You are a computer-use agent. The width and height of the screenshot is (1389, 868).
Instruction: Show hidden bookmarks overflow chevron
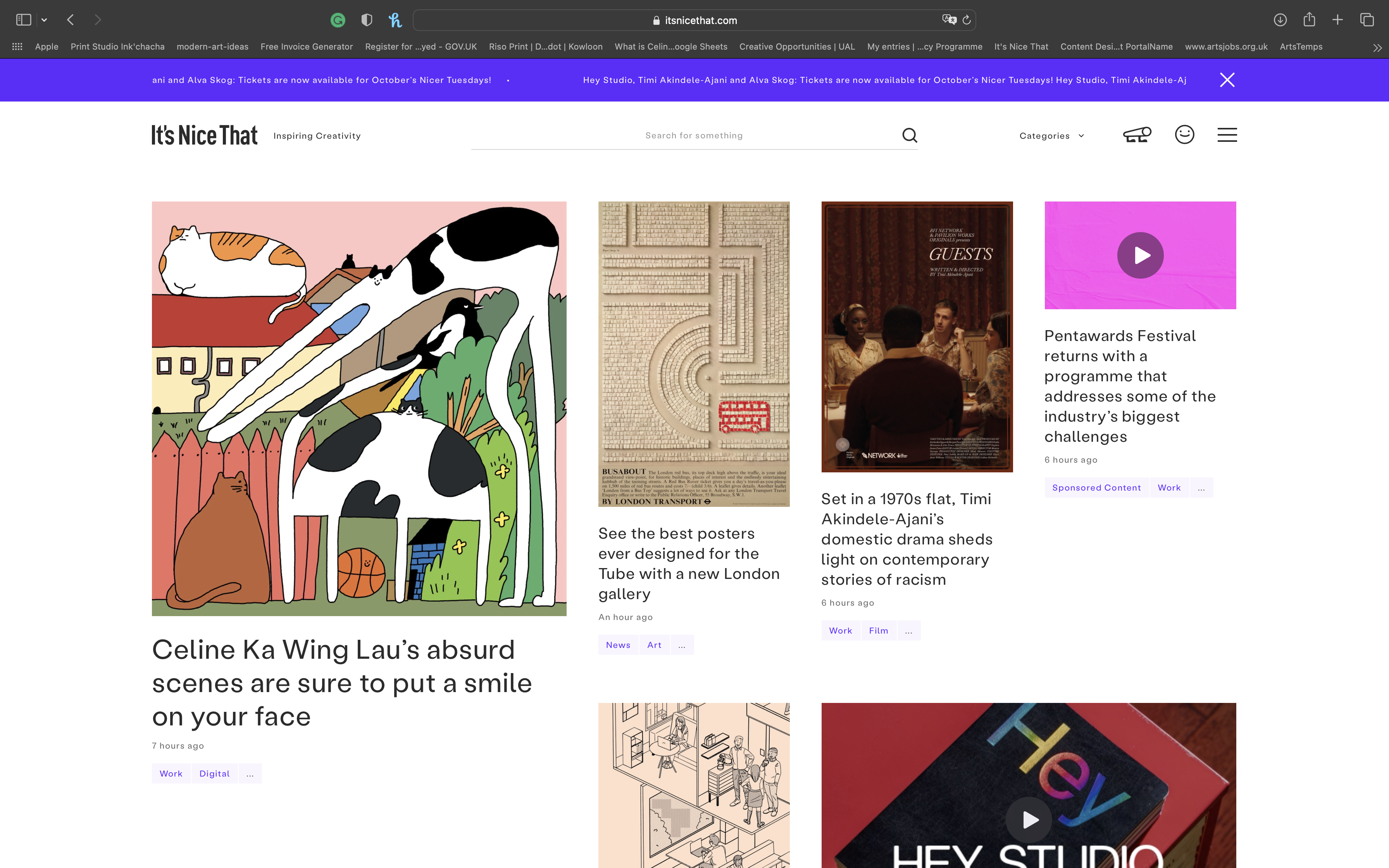pos(1377,48)
